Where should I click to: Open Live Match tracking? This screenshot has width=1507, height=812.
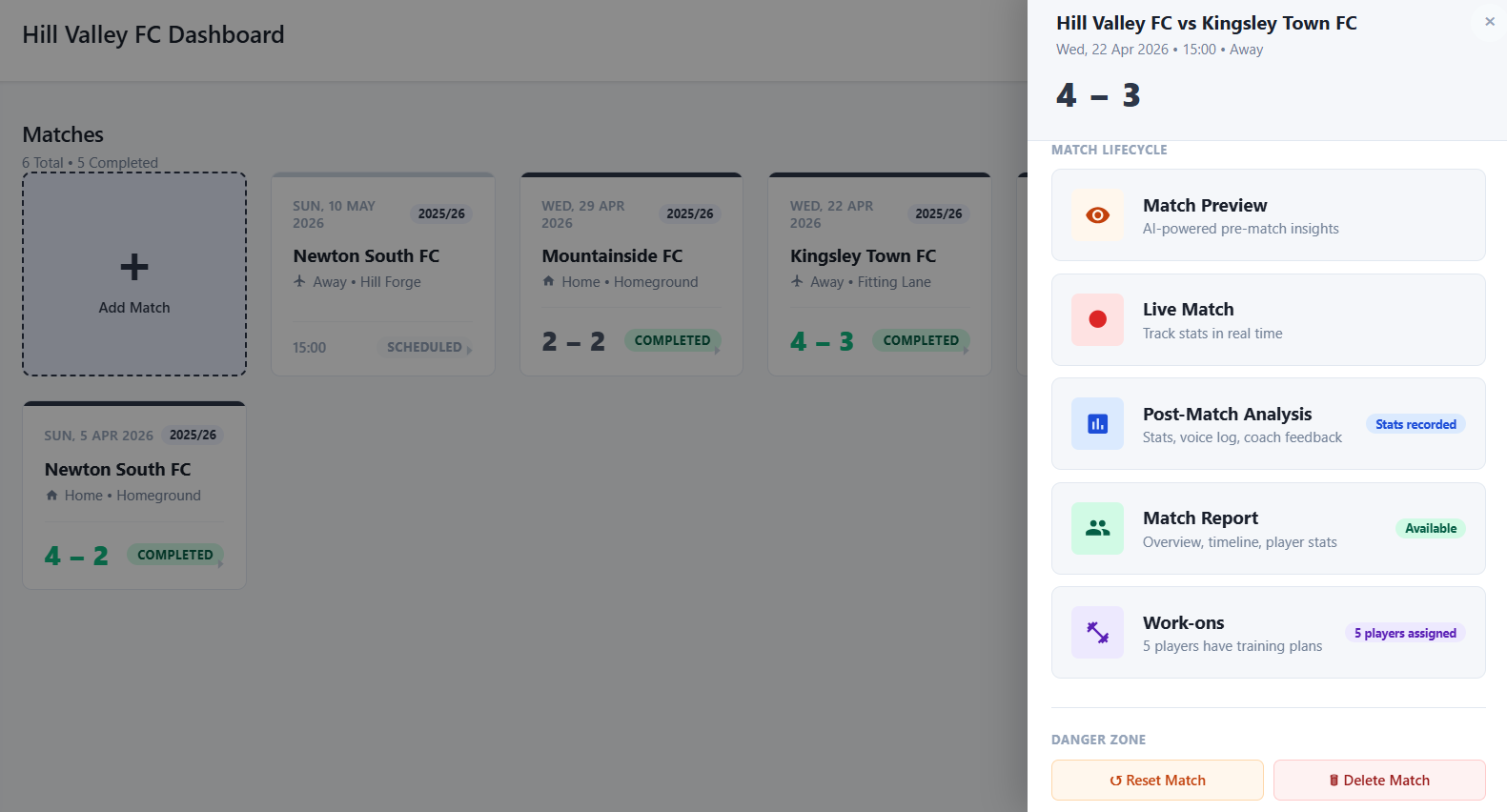(1268, 319)
